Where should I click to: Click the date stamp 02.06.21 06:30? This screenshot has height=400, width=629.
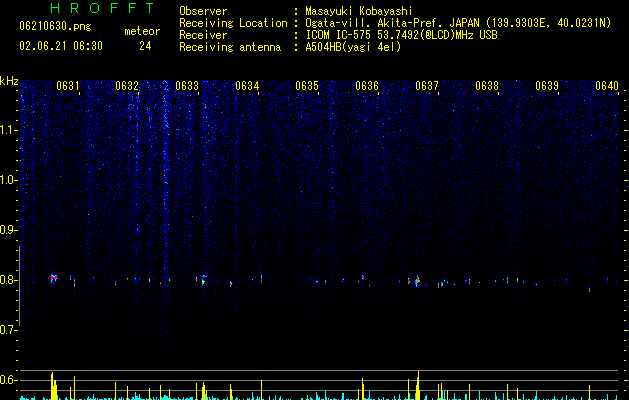tap(61, 46)
